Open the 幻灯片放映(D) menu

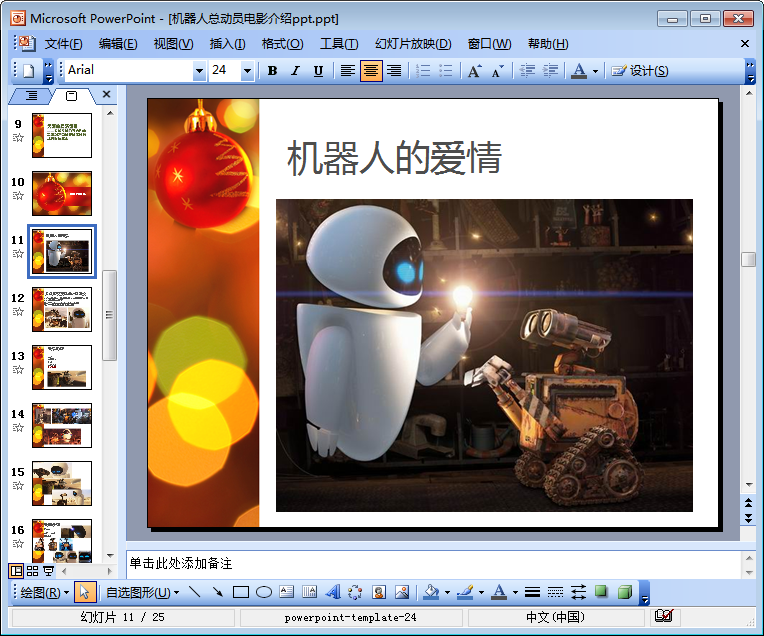tap(413, 44)
